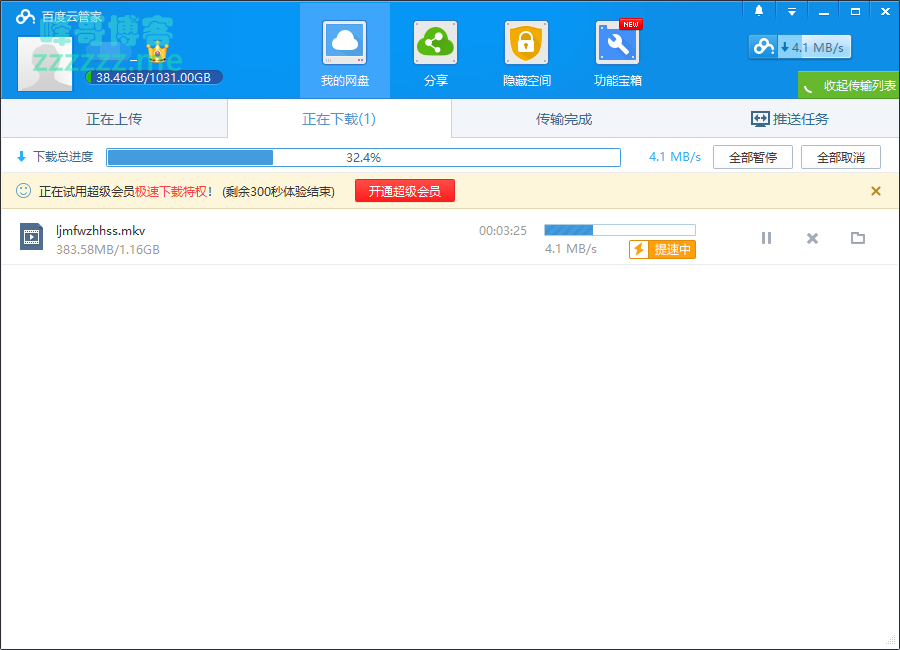This screenshot has width=900, height=650.
Task: Open the 我的网盘 cloud drive section
Action: point(344,51)
